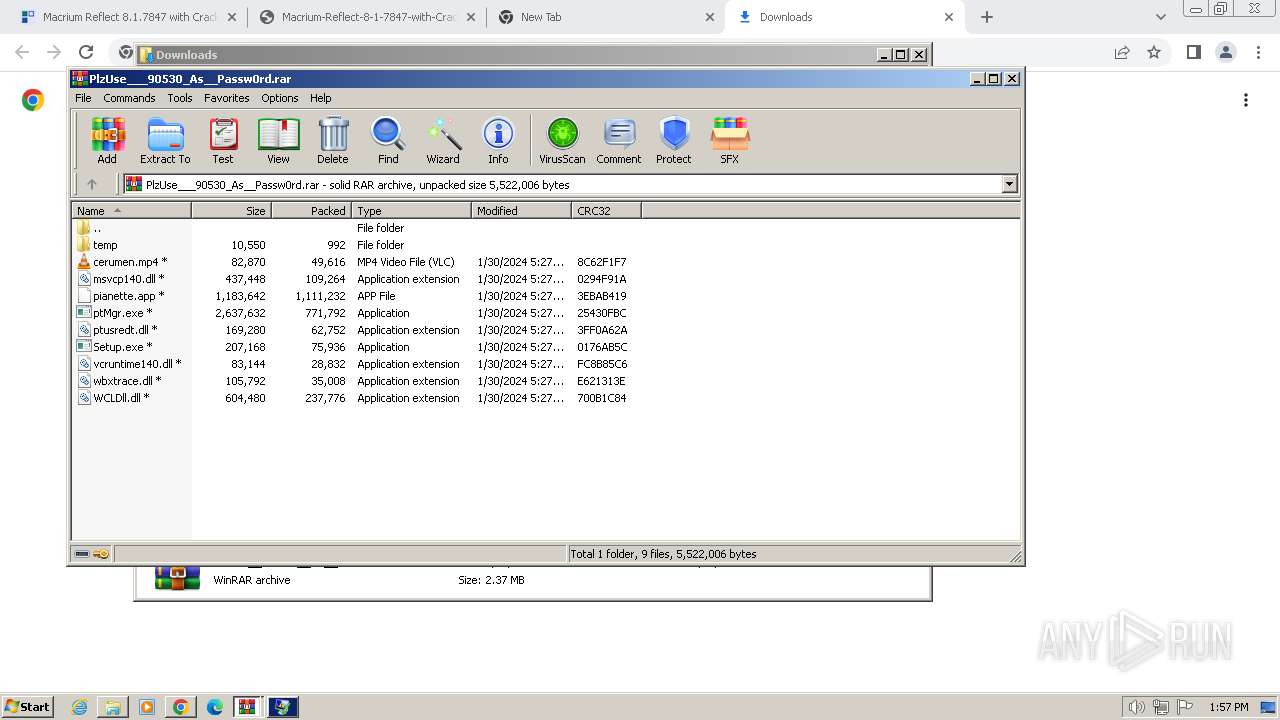Image resolution: width=1280 pixels, height=720 pixels.
Task: Sort by Modified column header
Action: coord(521,211)
